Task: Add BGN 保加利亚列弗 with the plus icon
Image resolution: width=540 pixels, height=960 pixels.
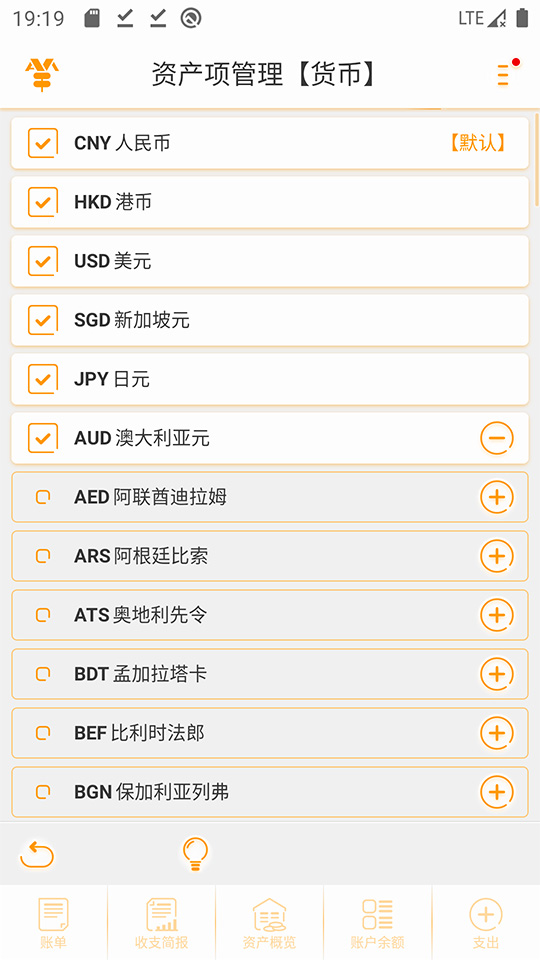Action: (497, 792)
